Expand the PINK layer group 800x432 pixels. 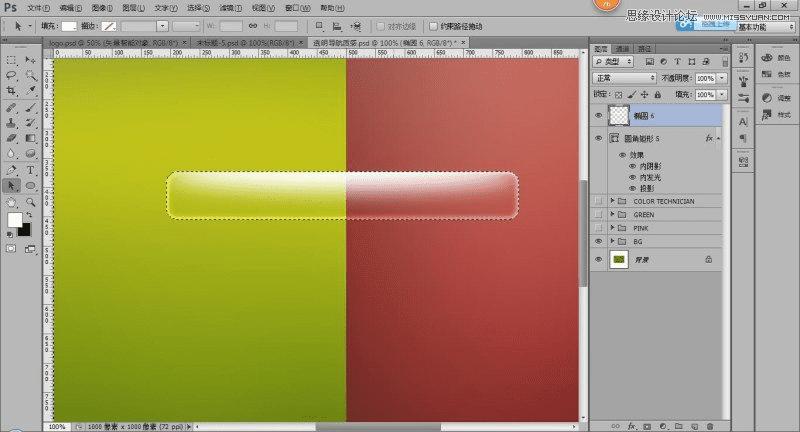[x=612, y=227]
